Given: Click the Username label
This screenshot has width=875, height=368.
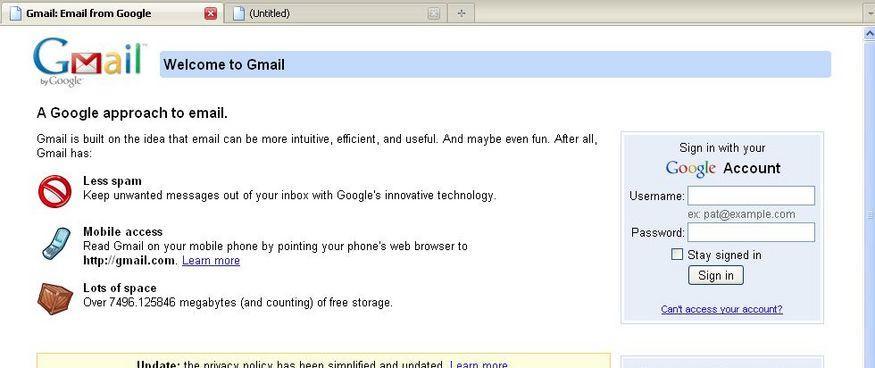Looking at the screenshot, I should tap(657, 196).
